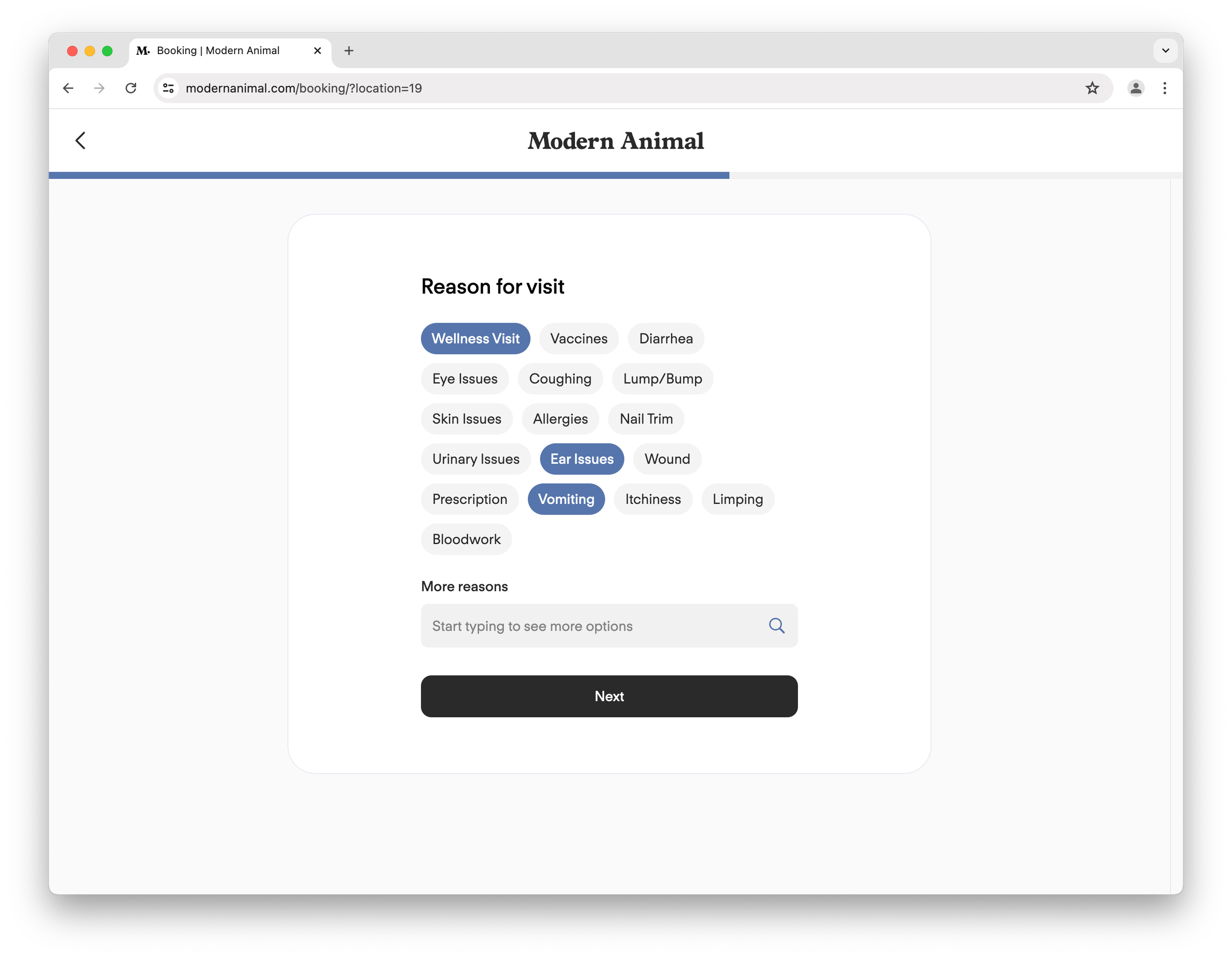Click the search magnifier icon

point(776,626)
